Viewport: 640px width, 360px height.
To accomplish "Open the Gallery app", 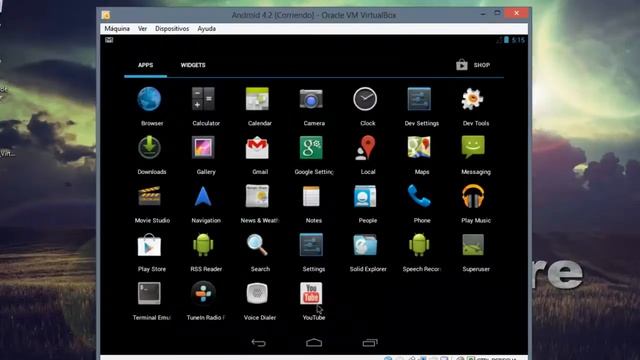I will click(x=203, y=148).
